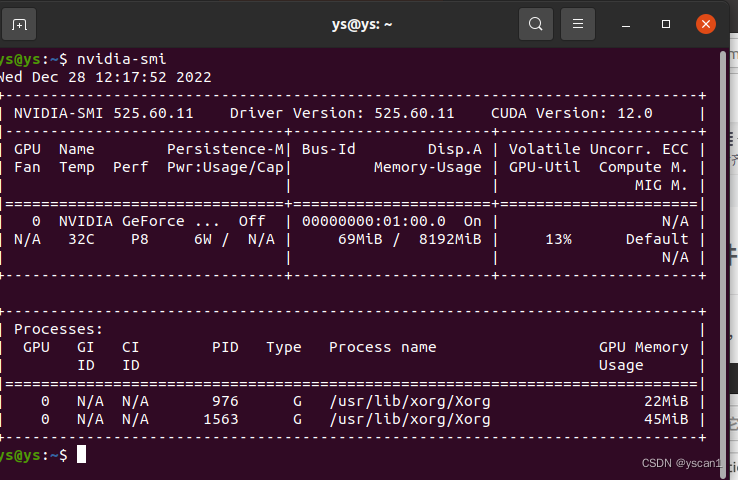
Task: Maximize the terminal window
Action: tap(666, 24)
